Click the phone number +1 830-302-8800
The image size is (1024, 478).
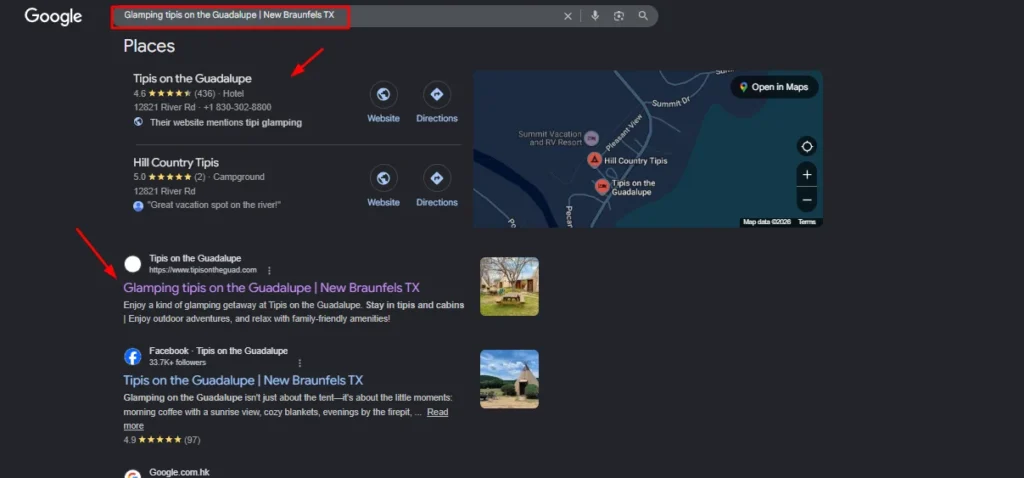click(x=237, y=107)
